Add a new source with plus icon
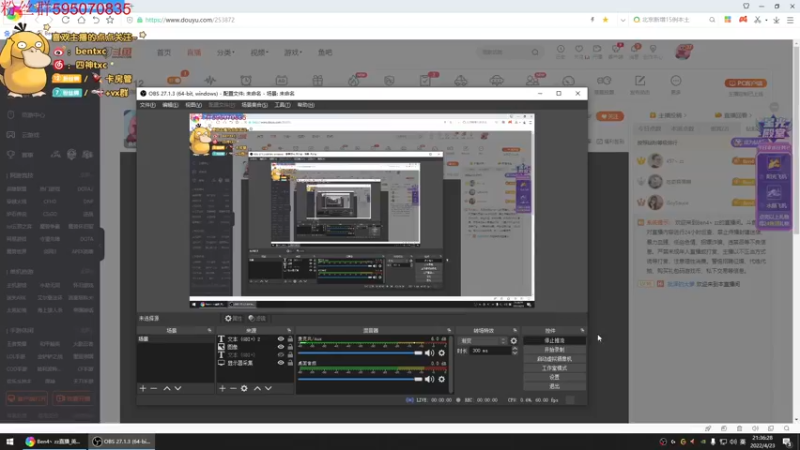800x450 pixels. [x=222, y=388]
